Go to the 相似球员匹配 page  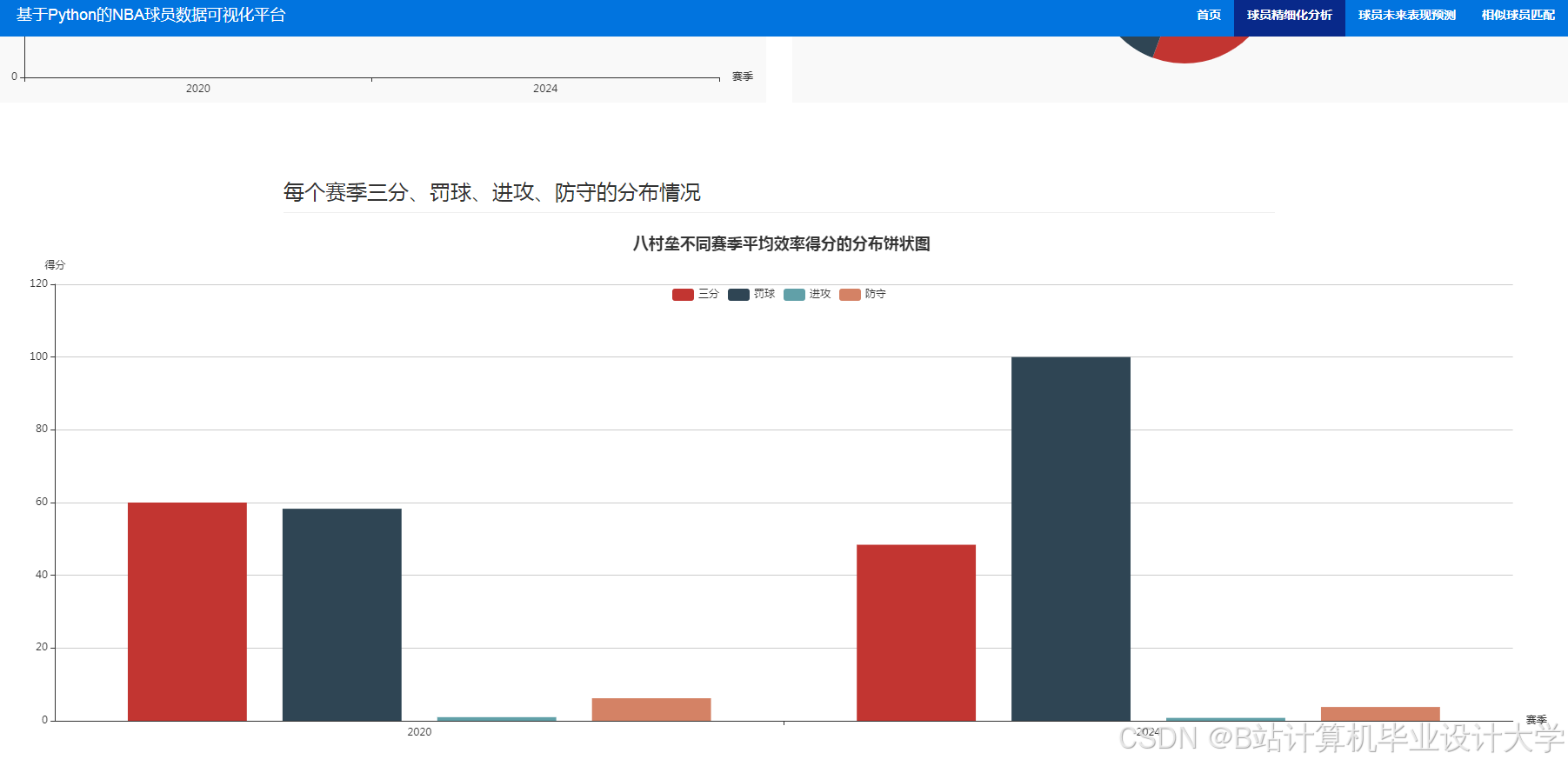1518,15
